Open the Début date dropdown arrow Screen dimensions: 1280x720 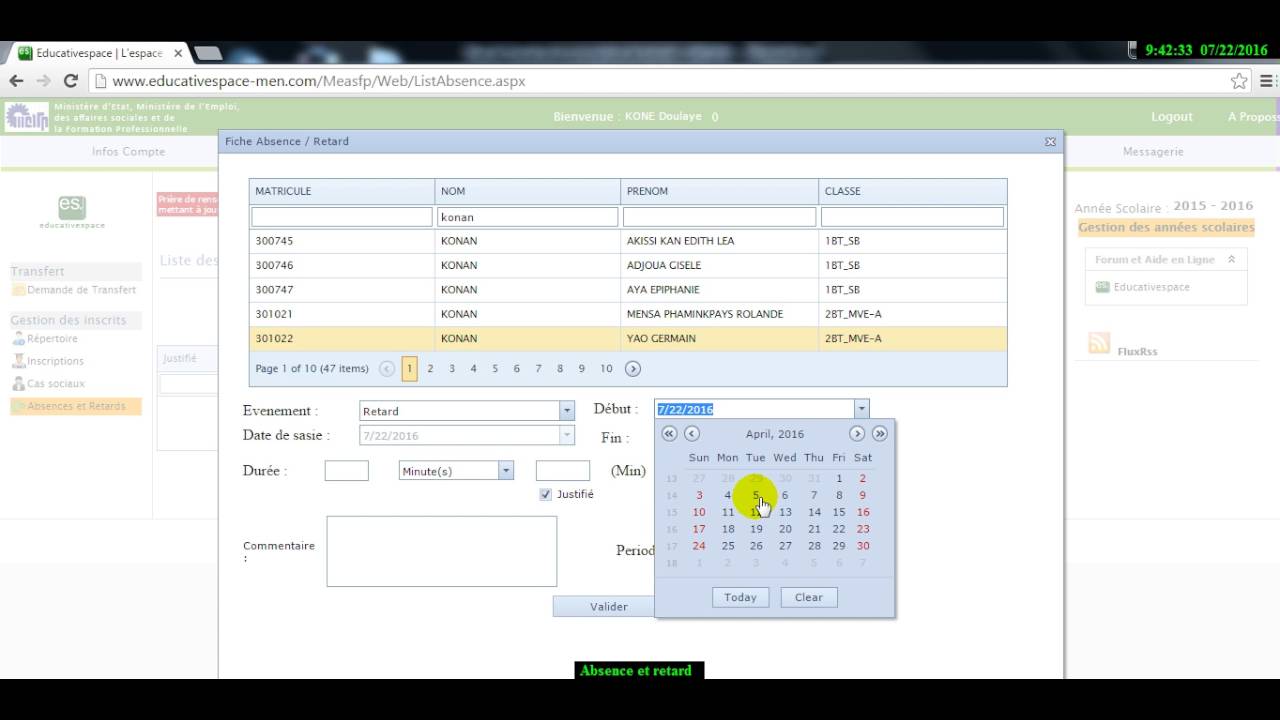click(x=861, y=409)
